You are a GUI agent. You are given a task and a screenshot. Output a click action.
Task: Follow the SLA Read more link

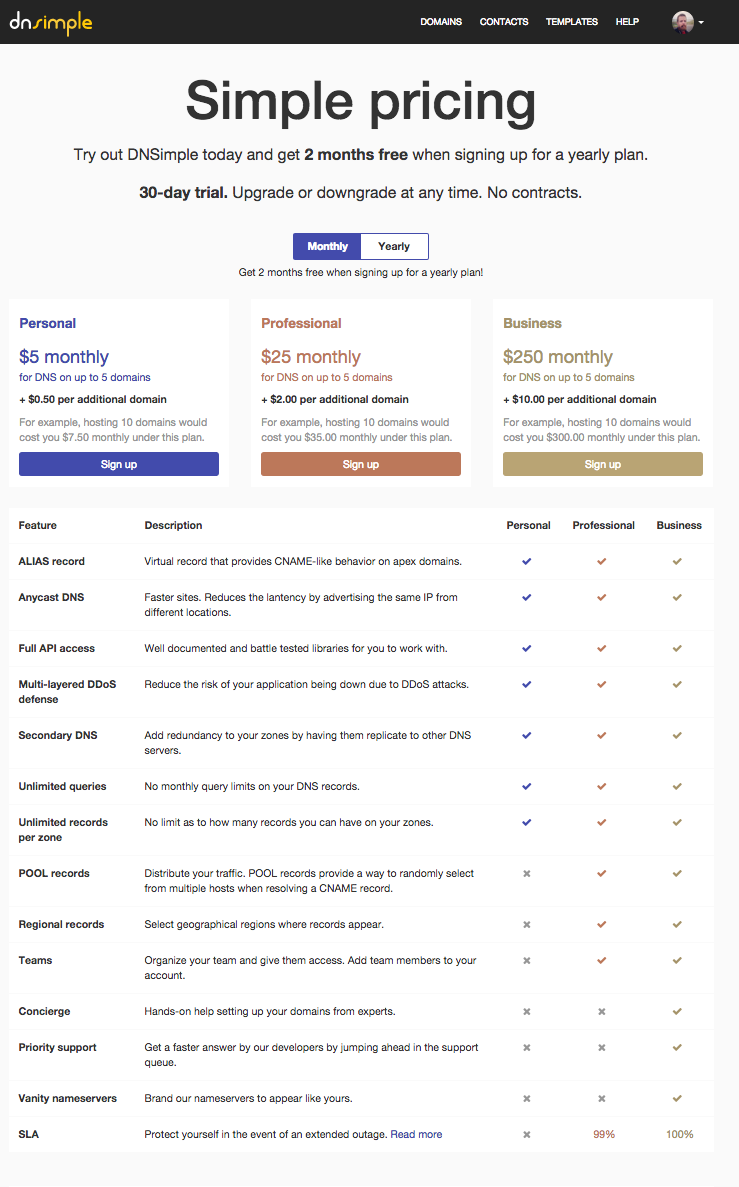pyautogui.click(x=416, y=1134)
